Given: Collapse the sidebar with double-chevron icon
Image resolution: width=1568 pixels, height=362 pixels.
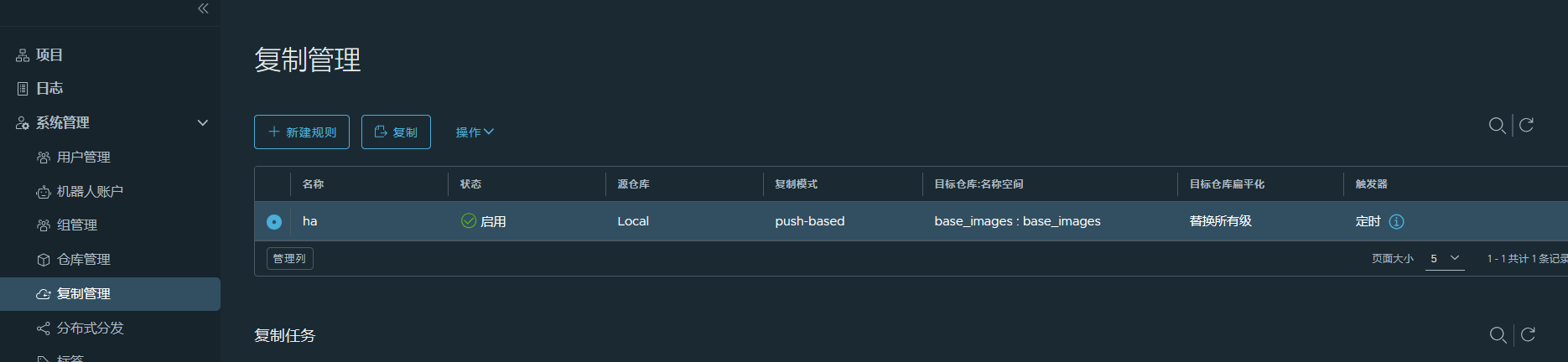Looking at the screenshot, I should [x=203, y=8].
